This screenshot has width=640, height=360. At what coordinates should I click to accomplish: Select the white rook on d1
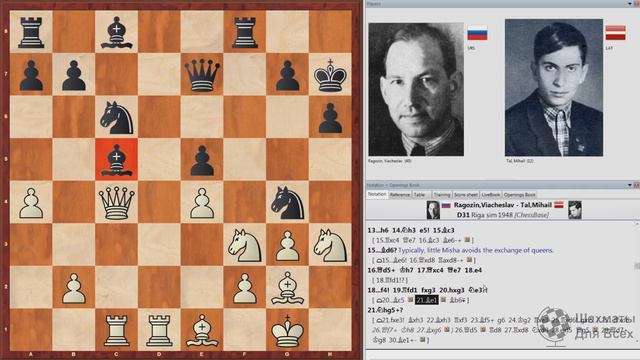click(x=160, y=331)
